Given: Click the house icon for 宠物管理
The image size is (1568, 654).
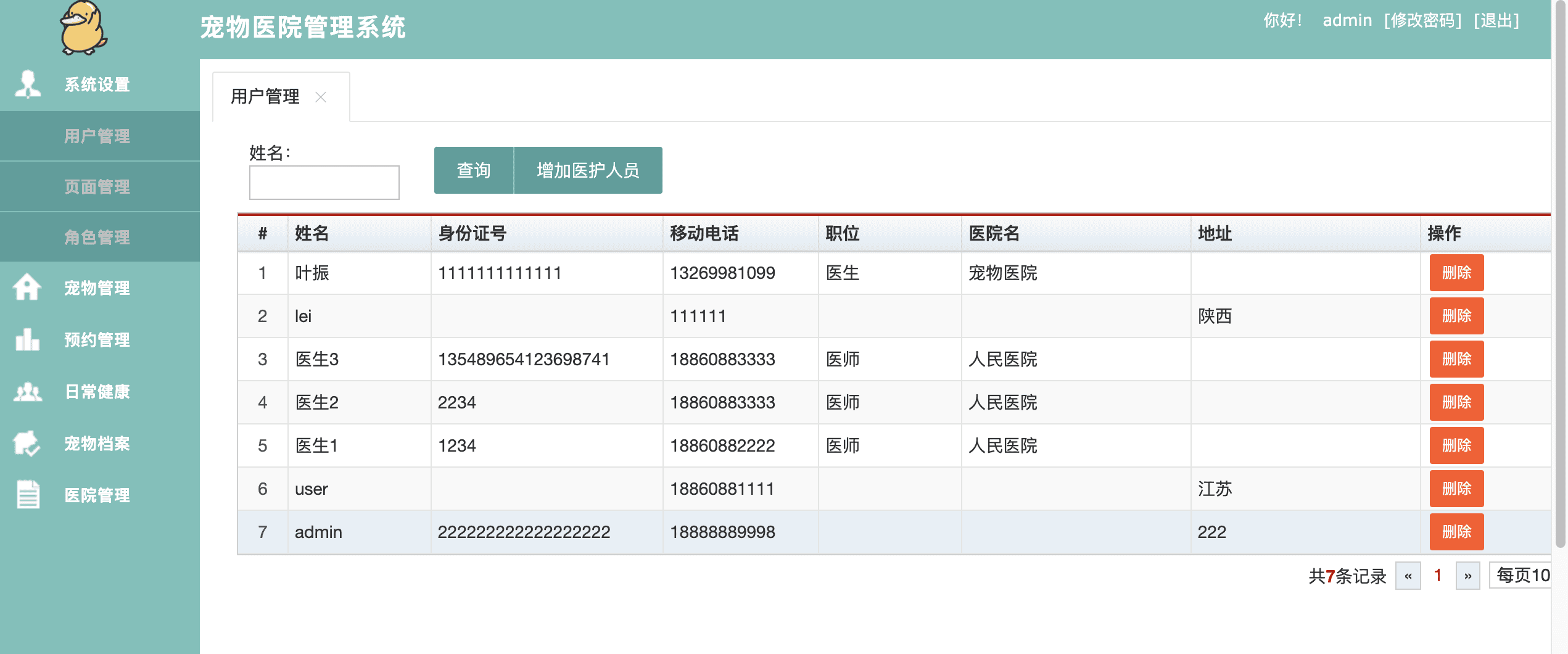Looking at the screenshot, I should (x=27, y=287).
